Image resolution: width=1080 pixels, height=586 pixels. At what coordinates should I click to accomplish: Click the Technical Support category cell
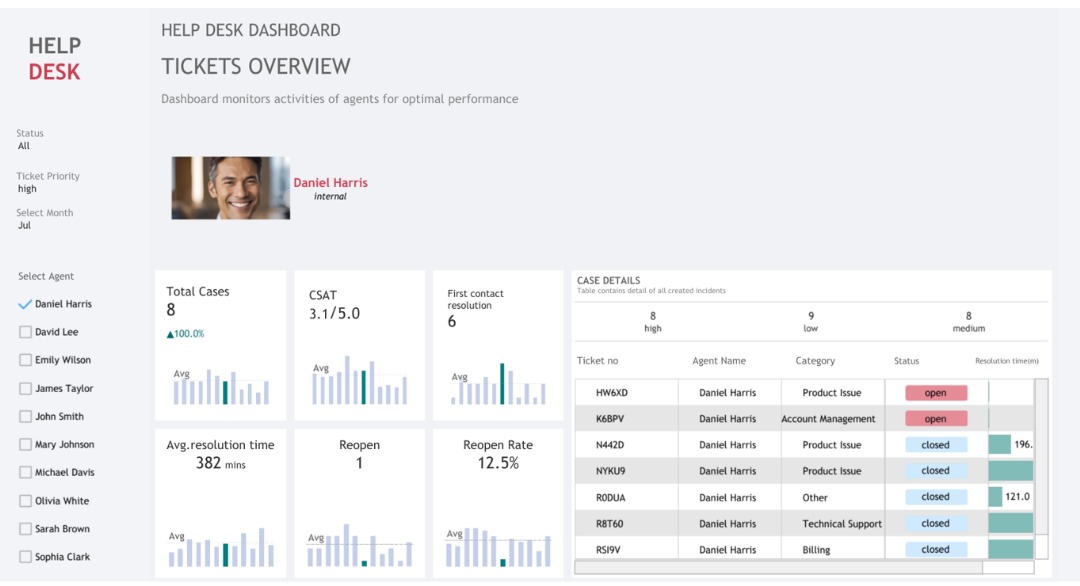pyautogui.click(x=842, y=524)
